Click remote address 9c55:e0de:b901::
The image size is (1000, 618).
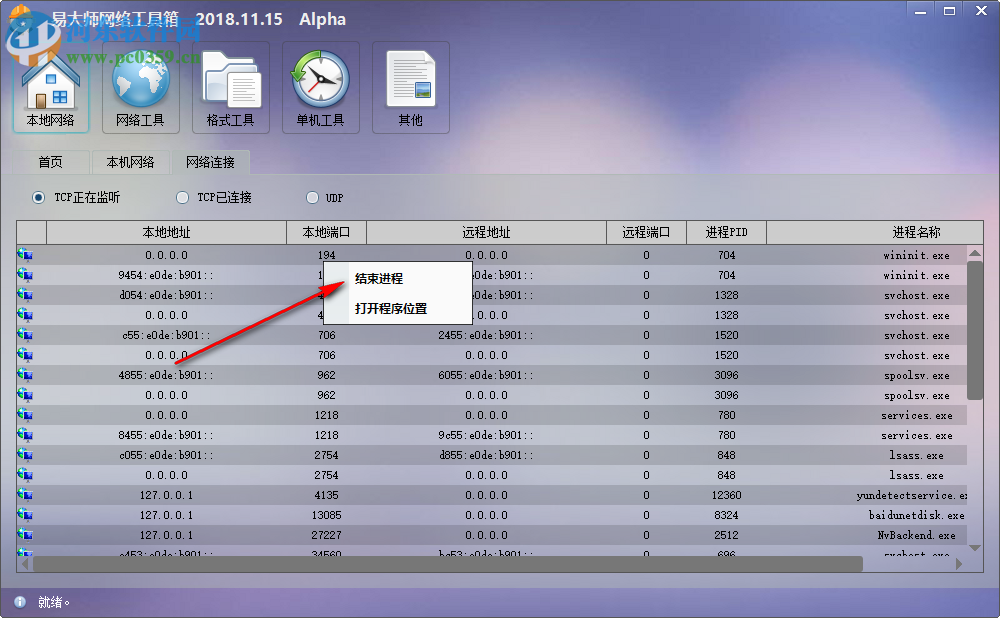click(486, 435)
